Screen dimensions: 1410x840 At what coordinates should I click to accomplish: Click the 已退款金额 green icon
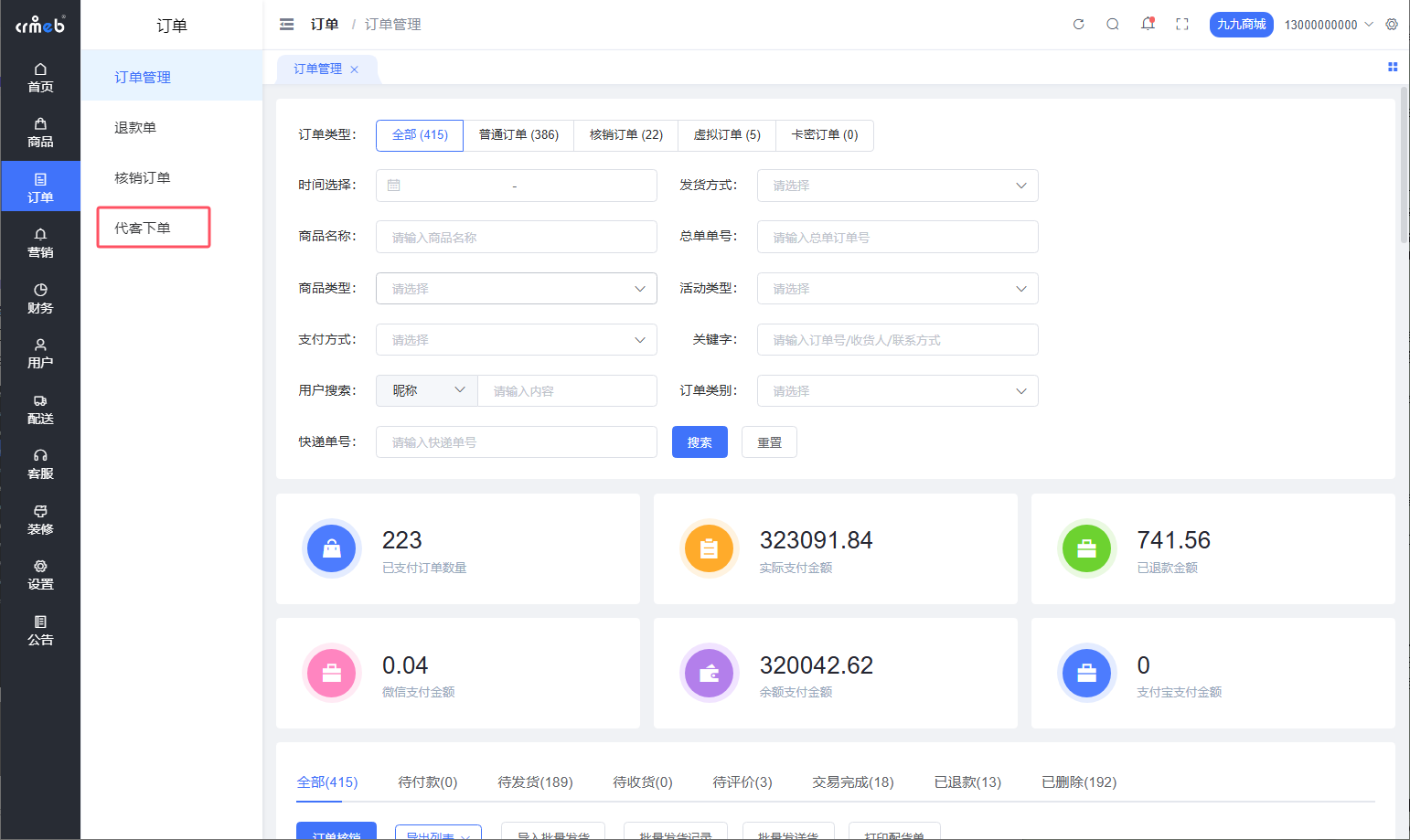pyautogui.click(x=1086, y=548)
